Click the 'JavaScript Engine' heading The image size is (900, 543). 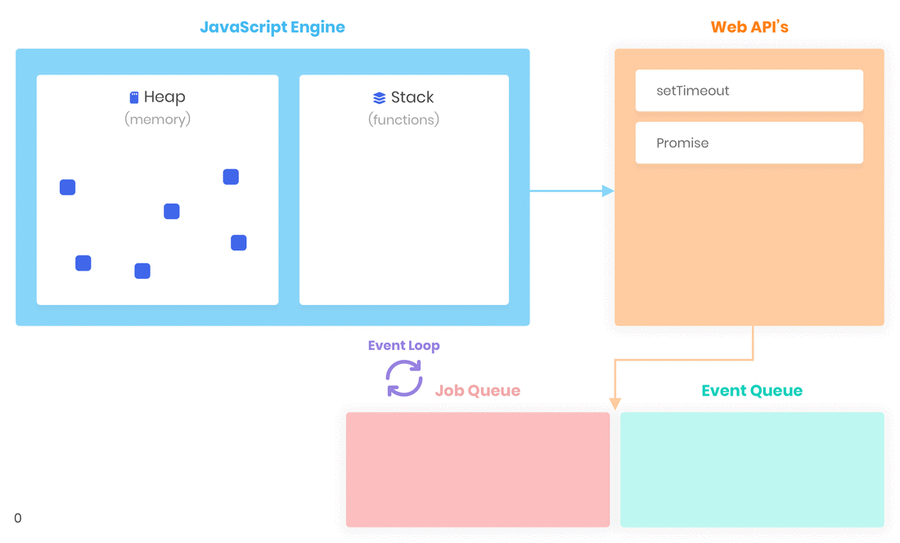[272, 27]
